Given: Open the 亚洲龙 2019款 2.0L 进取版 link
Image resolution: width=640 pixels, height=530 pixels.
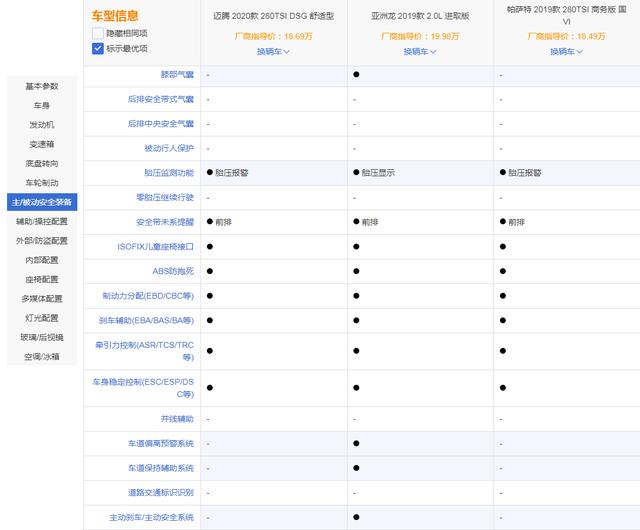Looking at the screenshot, I should point(420,15).
